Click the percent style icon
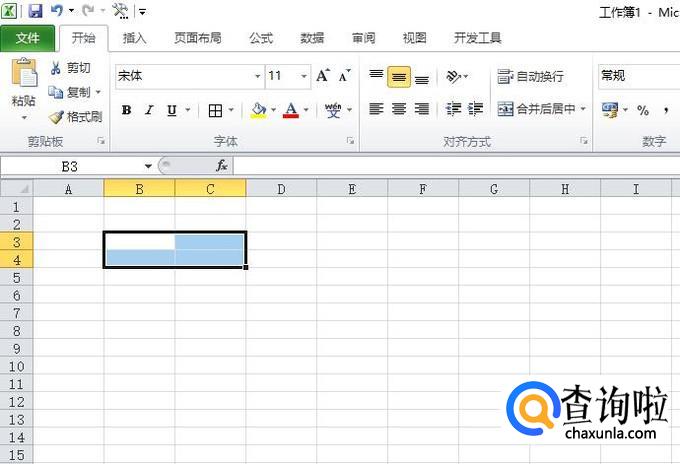 click(x=642, y=110)
